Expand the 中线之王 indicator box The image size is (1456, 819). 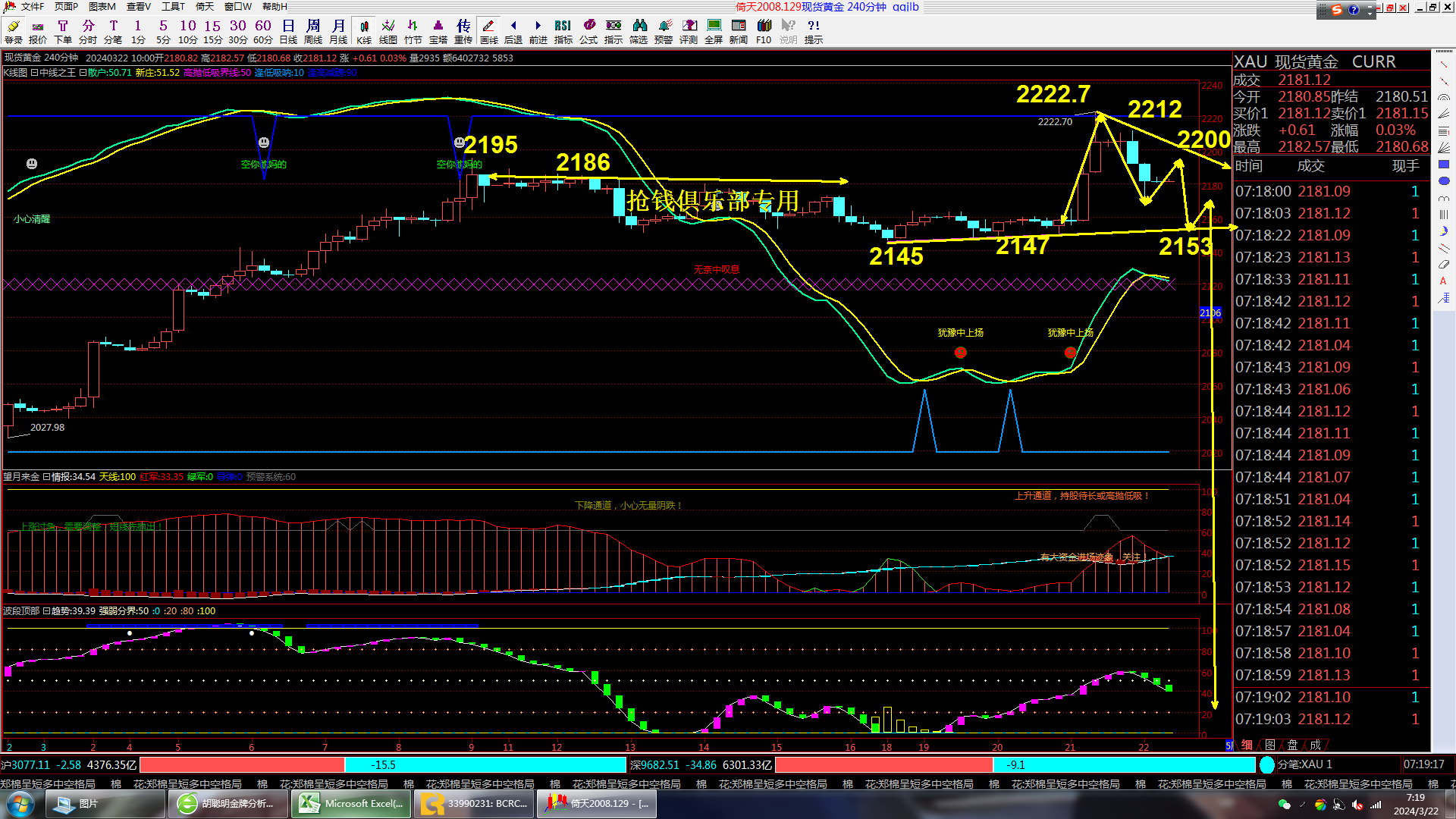pyautogui.click(x=34, y=73)
